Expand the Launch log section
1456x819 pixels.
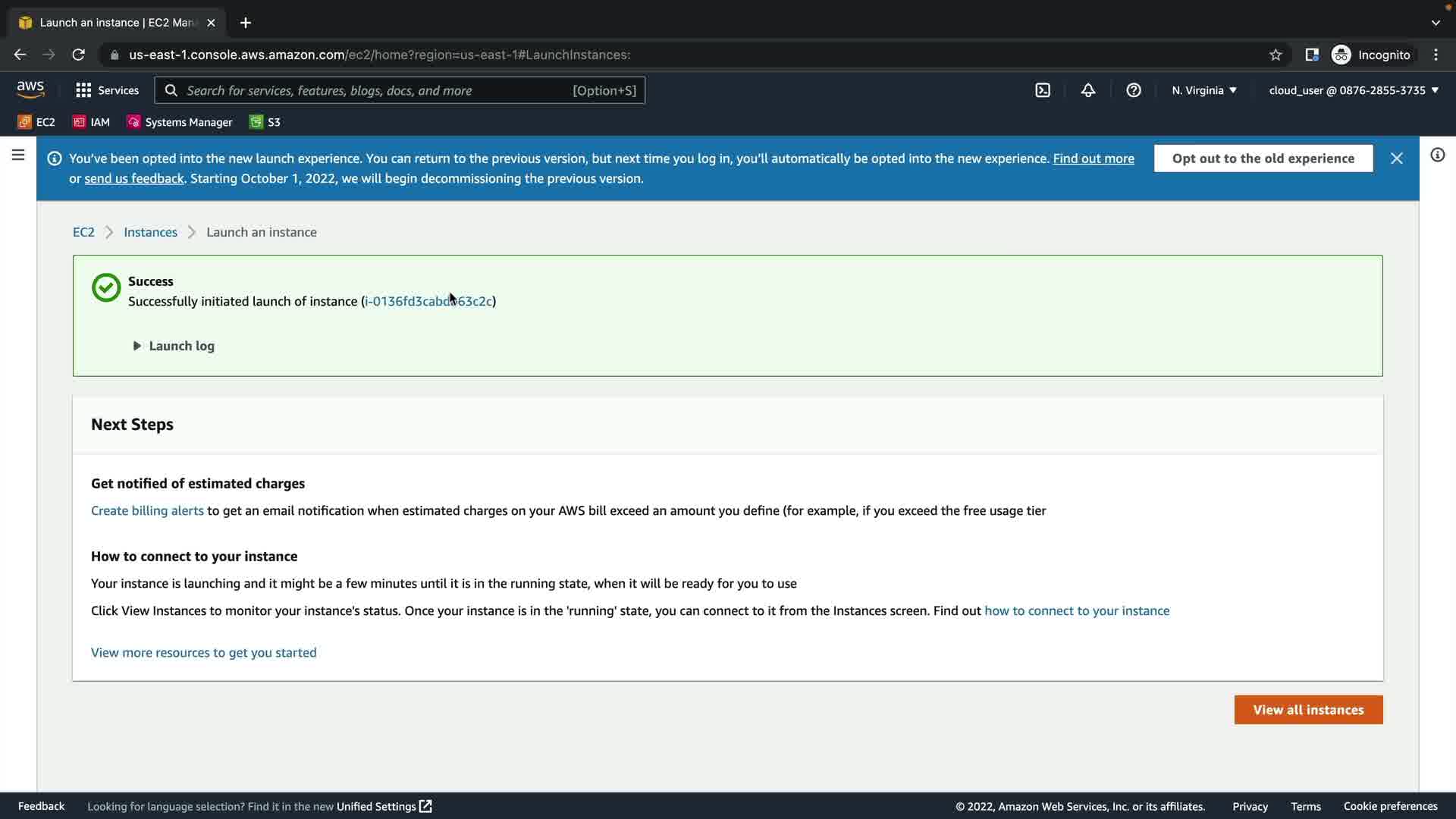174,346
